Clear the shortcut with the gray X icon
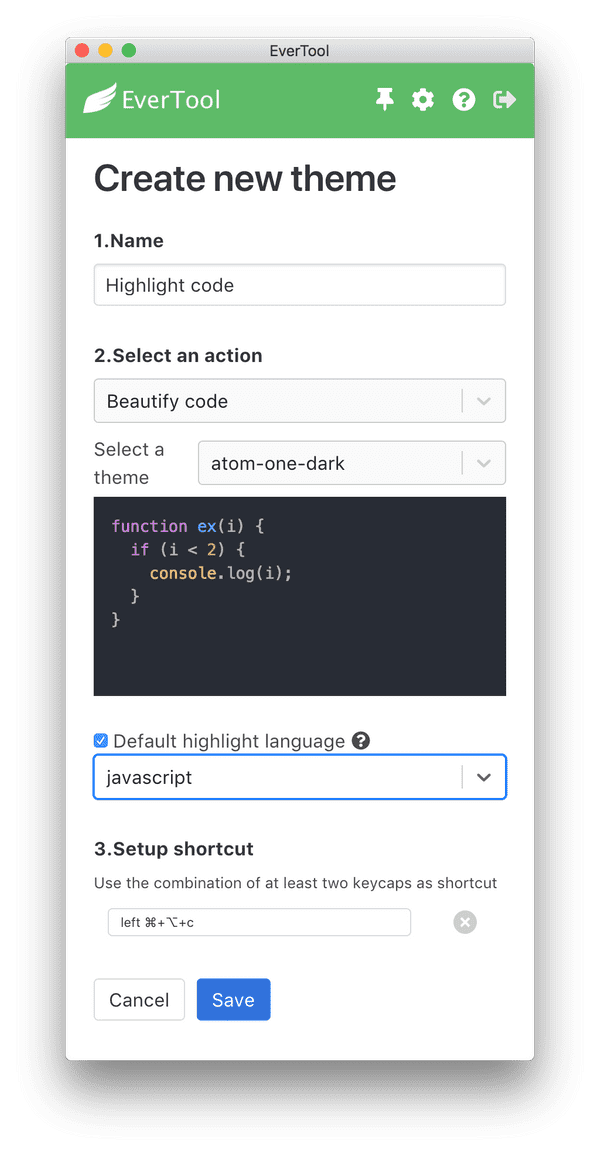 (465, 922)
